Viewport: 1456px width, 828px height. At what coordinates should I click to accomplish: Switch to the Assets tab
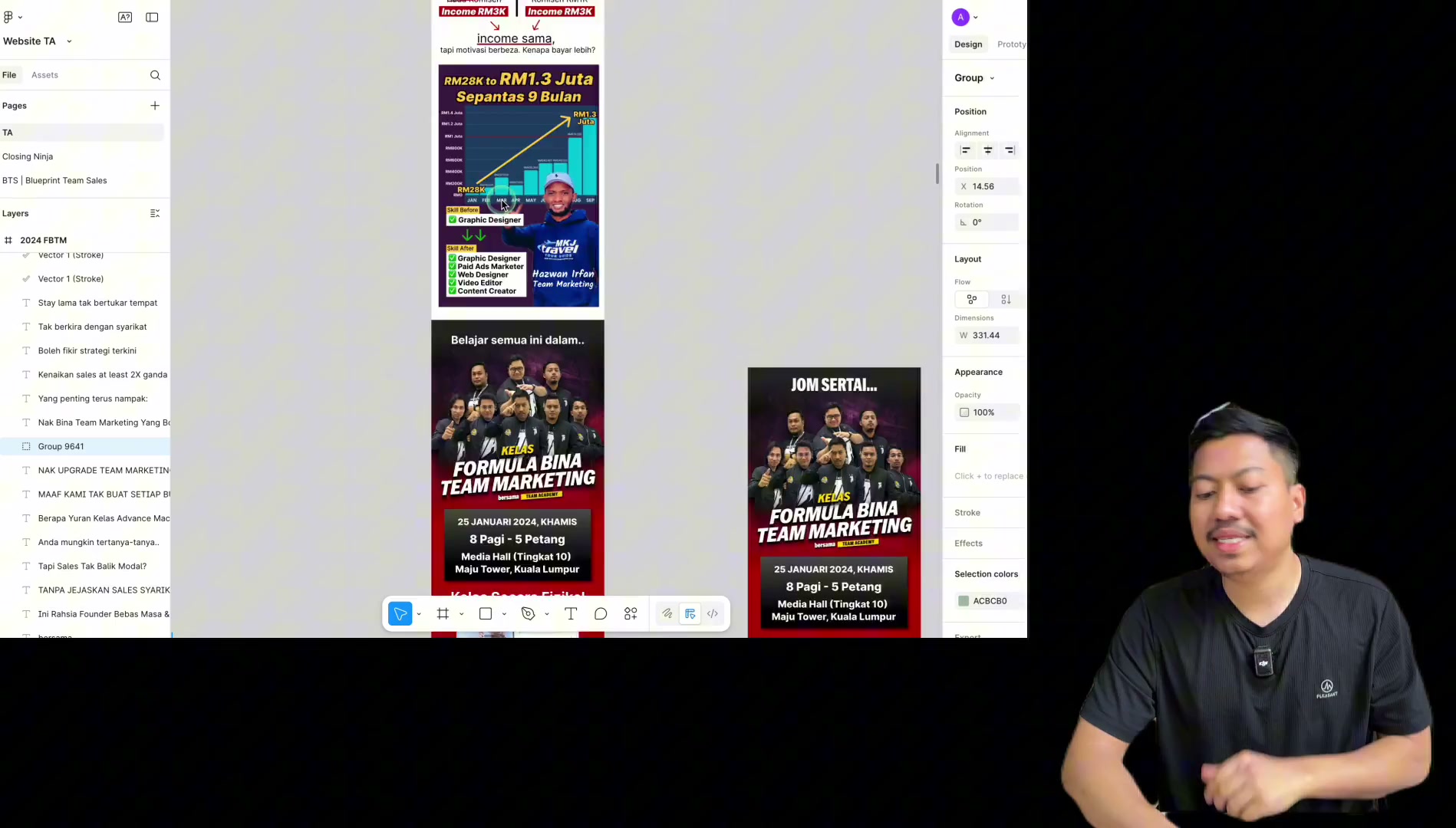click(x=44, y=75)
